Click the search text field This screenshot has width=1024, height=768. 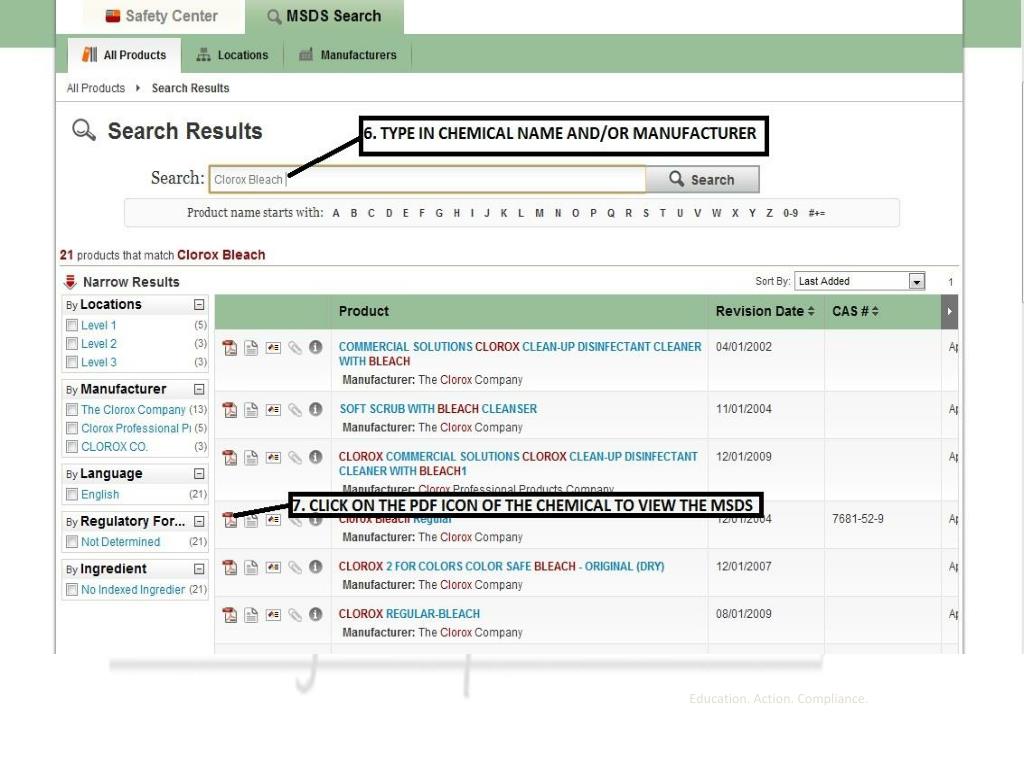(x=427, y=179)
